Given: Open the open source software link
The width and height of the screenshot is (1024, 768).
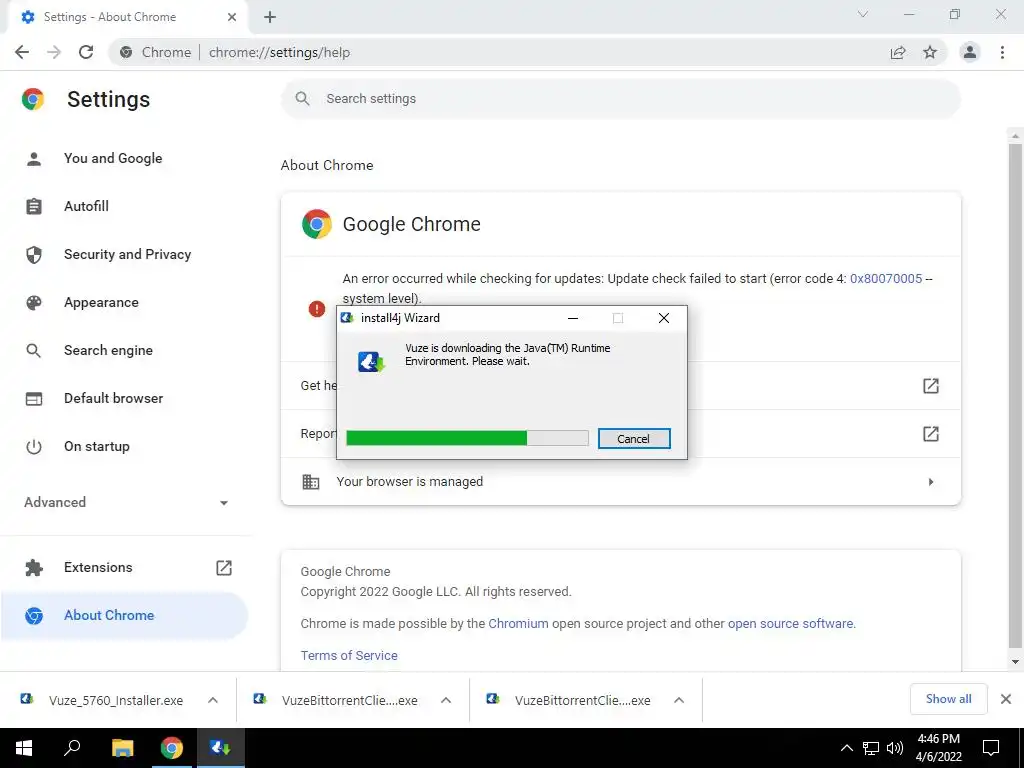Looking at the screenshot, I should coord(790,624).
